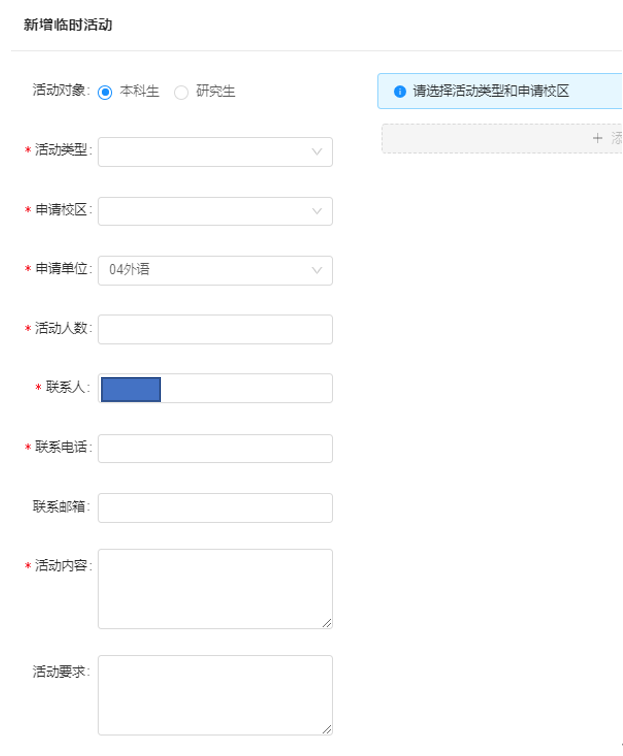623x756 pixels.
Task: Open the 活动类型 dropdown
Action: (215, 152)
